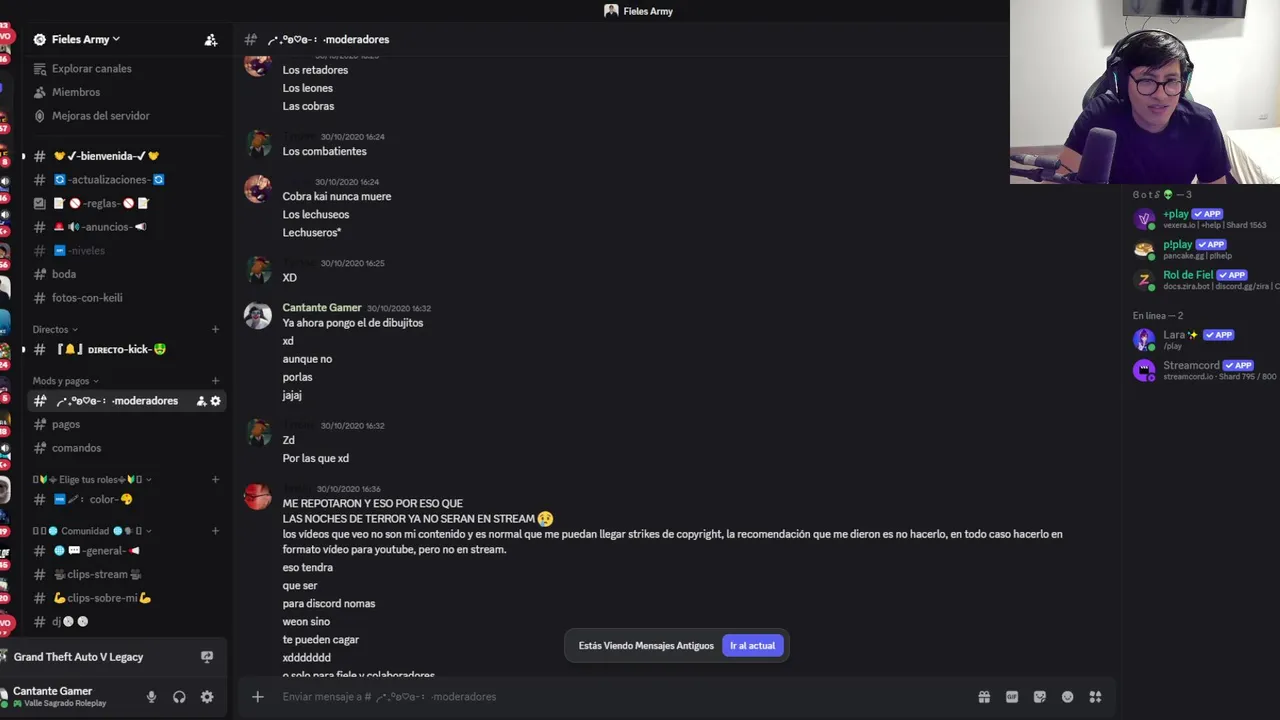The image size is (1280, 720).
Task: Click the Ir al actual button
Action: coord(752,646)
